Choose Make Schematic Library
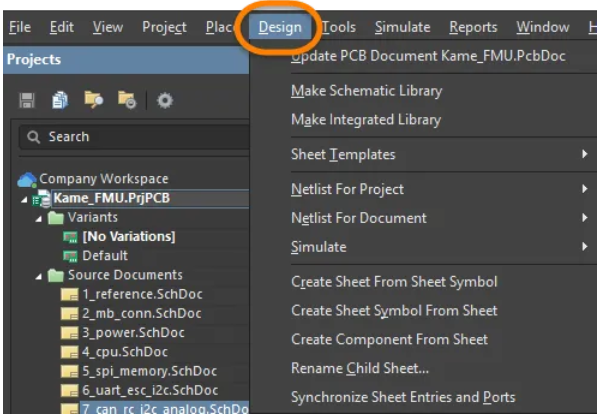 tap(367, 91)
